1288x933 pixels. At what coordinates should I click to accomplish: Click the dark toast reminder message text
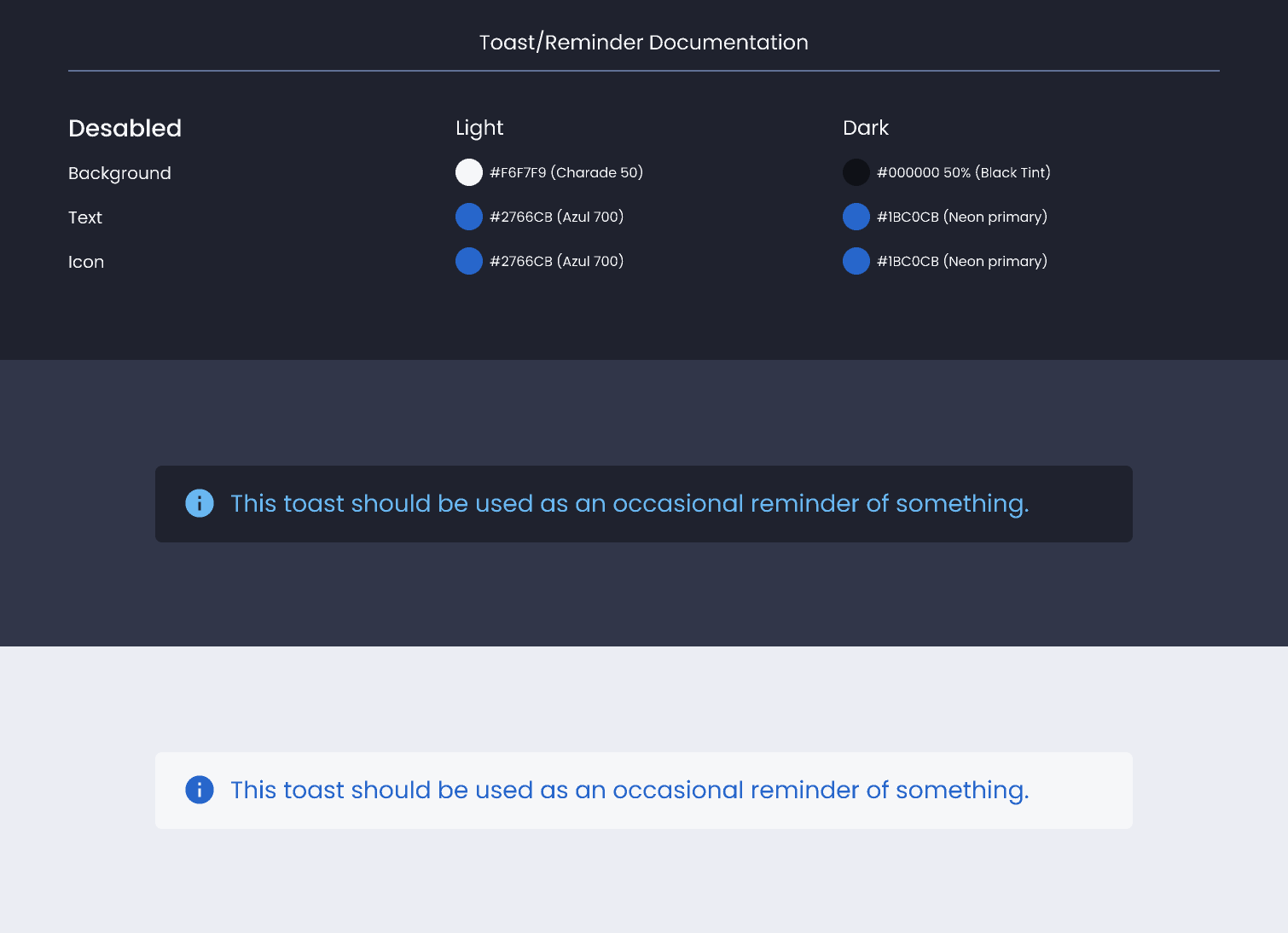[629, 503]
